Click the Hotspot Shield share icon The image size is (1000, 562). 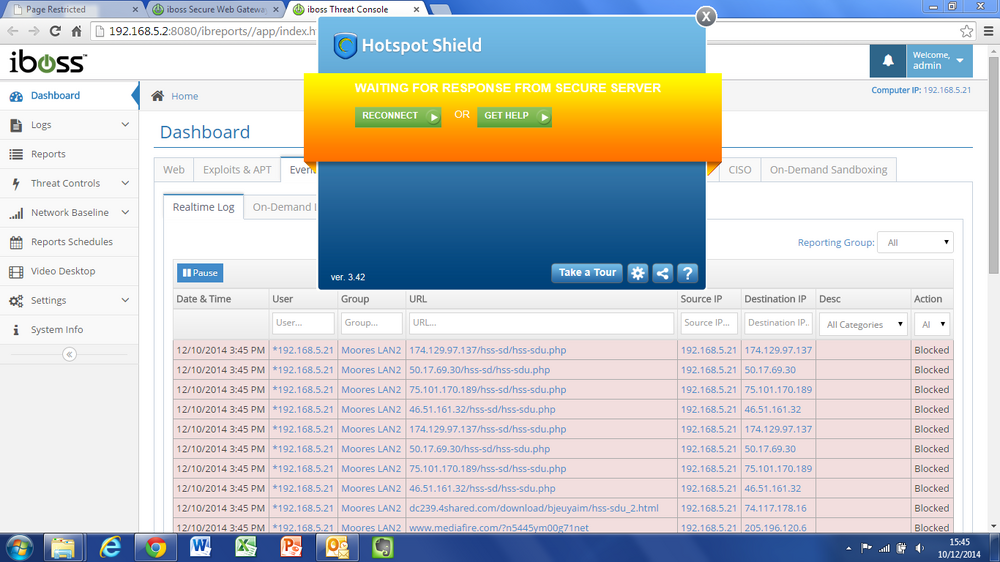tap(663, 273)
